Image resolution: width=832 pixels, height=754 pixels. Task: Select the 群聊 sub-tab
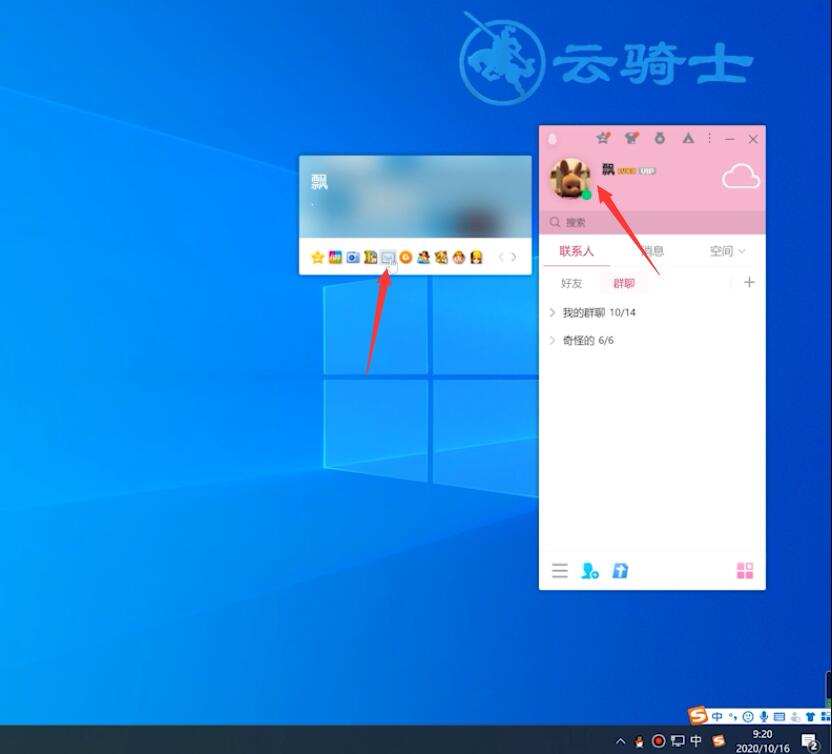624,283
